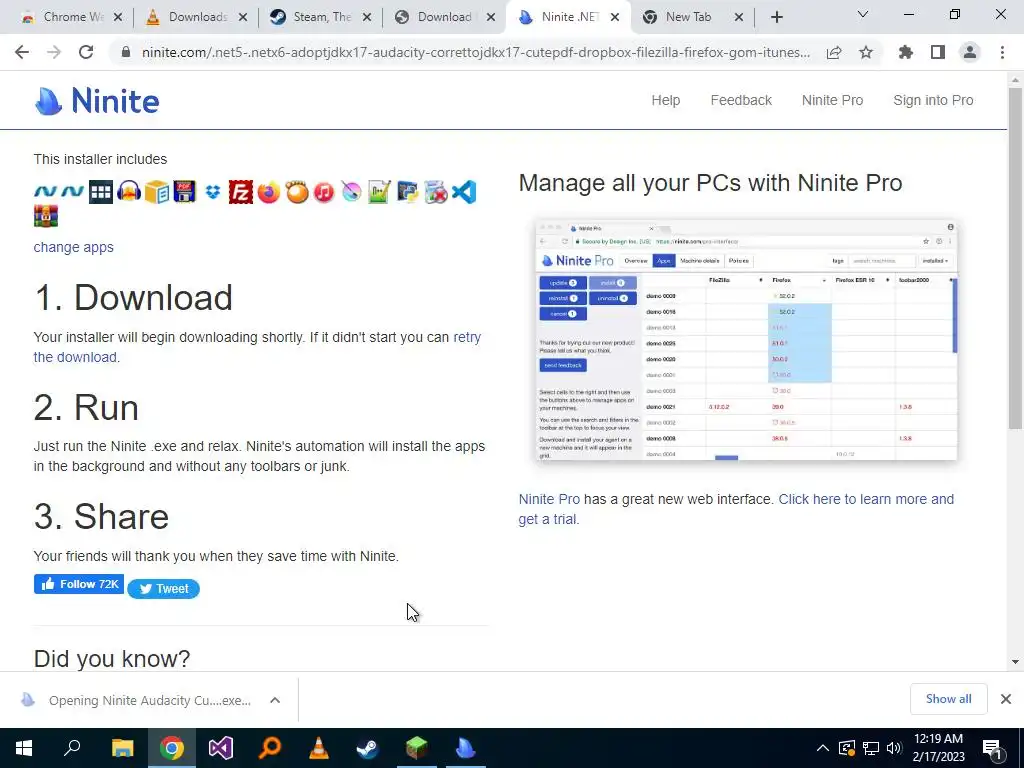Viewport: 1024px width, 768px height.
Task: Click the Krita paintbrush icon
Action: point(351,192)
